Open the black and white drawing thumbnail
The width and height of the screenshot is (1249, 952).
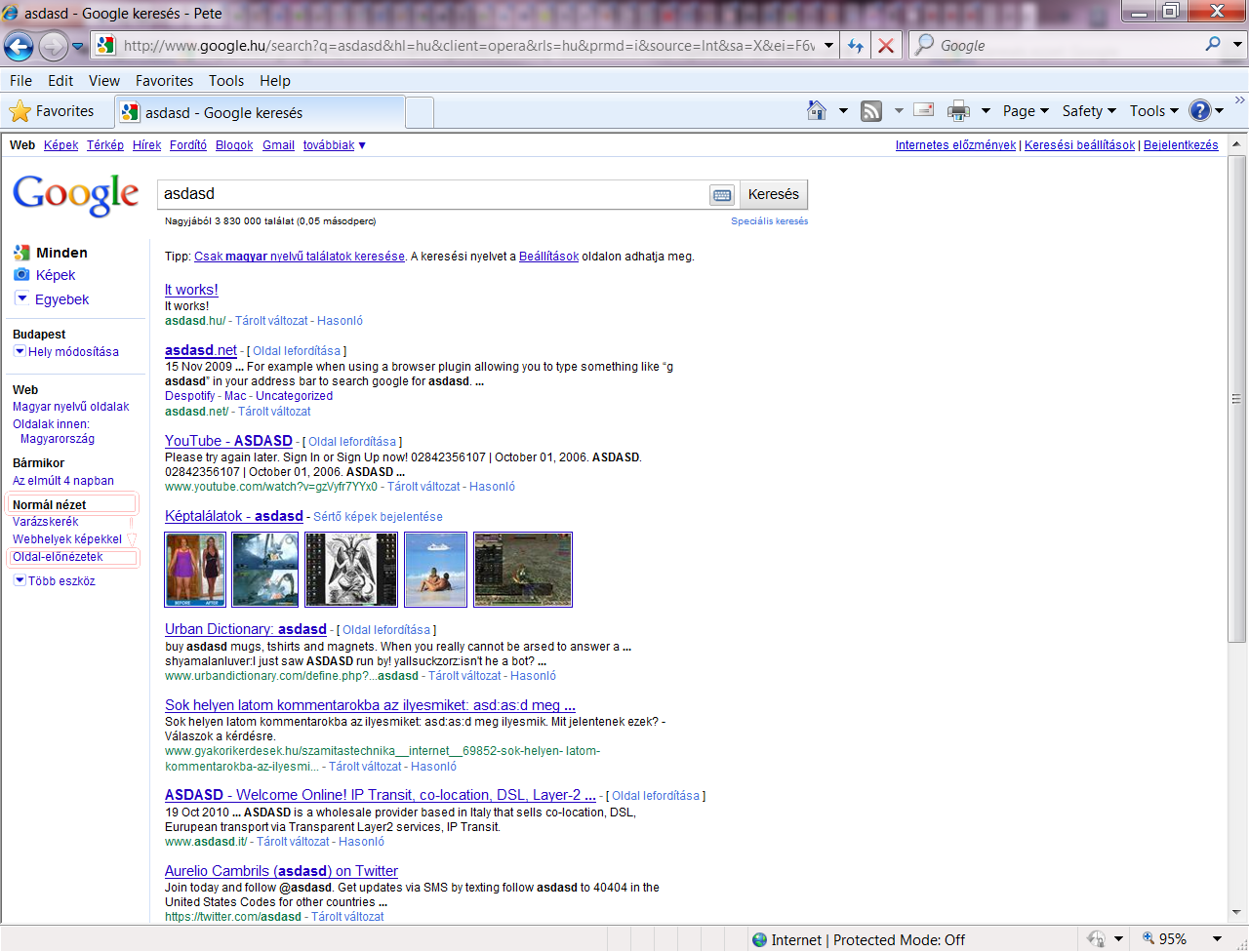352,570
